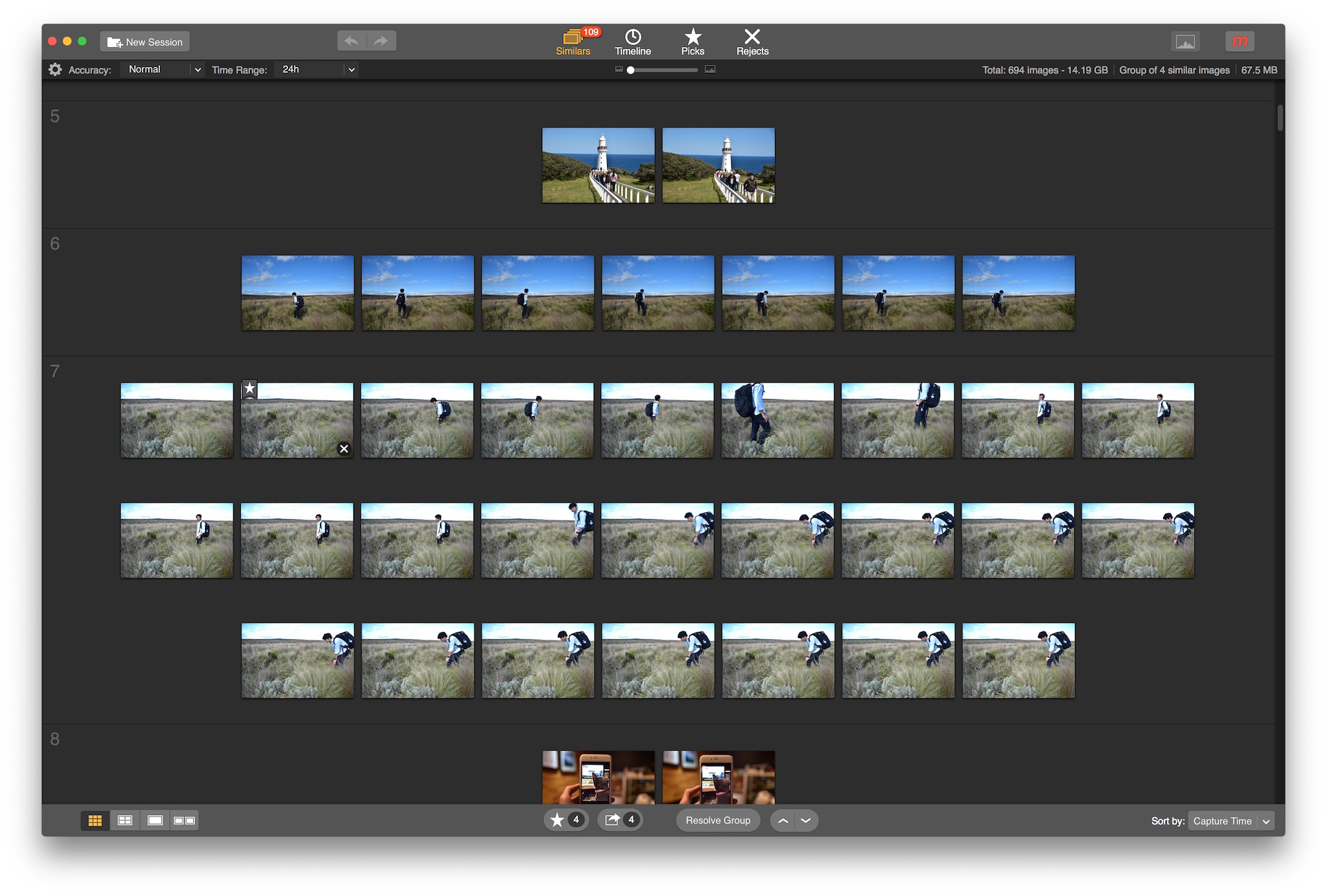Toggle the reject X mark on the marked thumbnail
The height and width of the screenshot is (896, 1327).
coord(344,448)
